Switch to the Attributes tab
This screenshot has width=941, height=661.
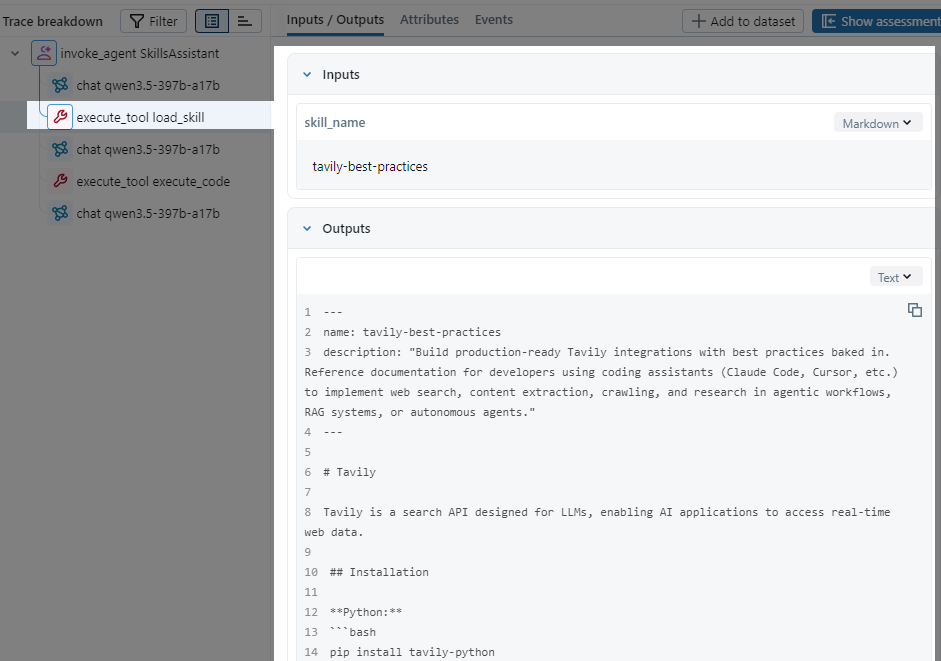coord(429,18)
